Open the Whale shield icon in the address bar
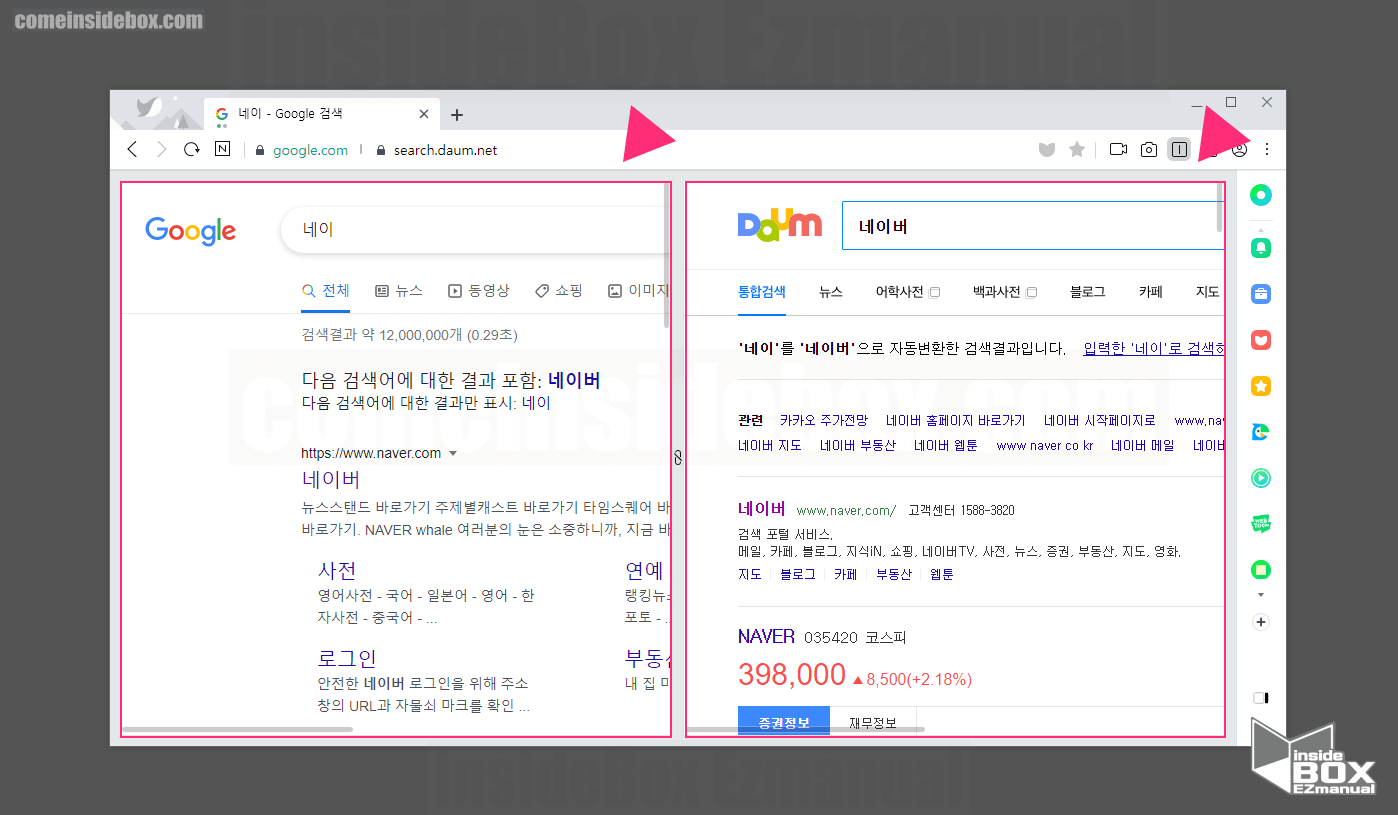 coord(1047,150)
